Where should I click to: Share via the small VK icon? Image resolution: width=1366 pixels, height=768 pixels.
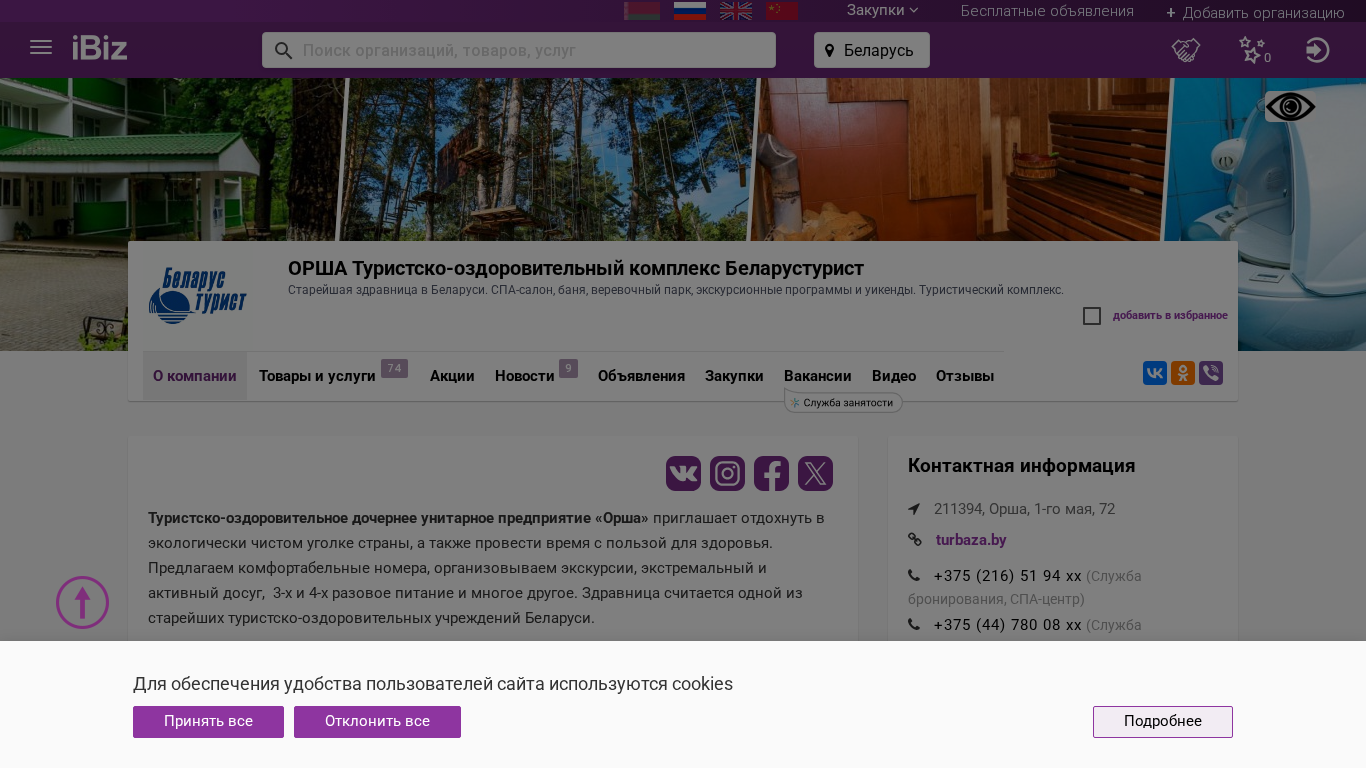pyautogui.click(x=1155, y=373)
